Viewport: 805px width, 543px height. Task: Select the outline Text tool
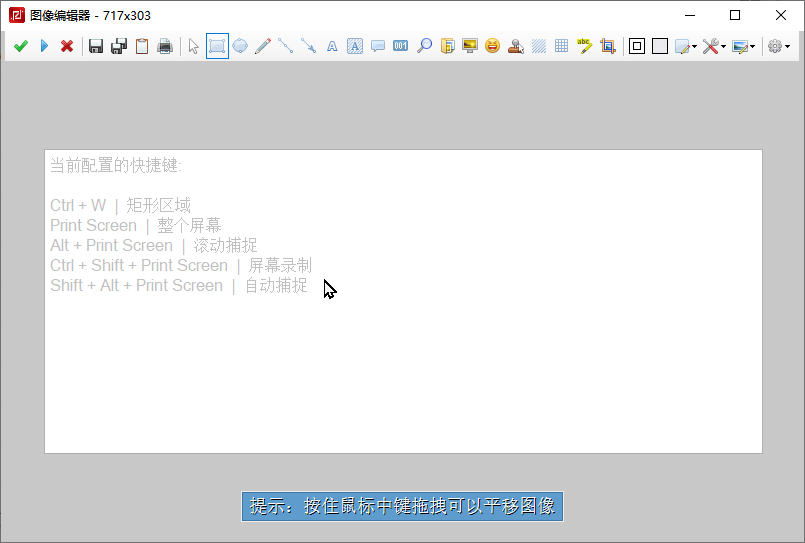point(332,46)
